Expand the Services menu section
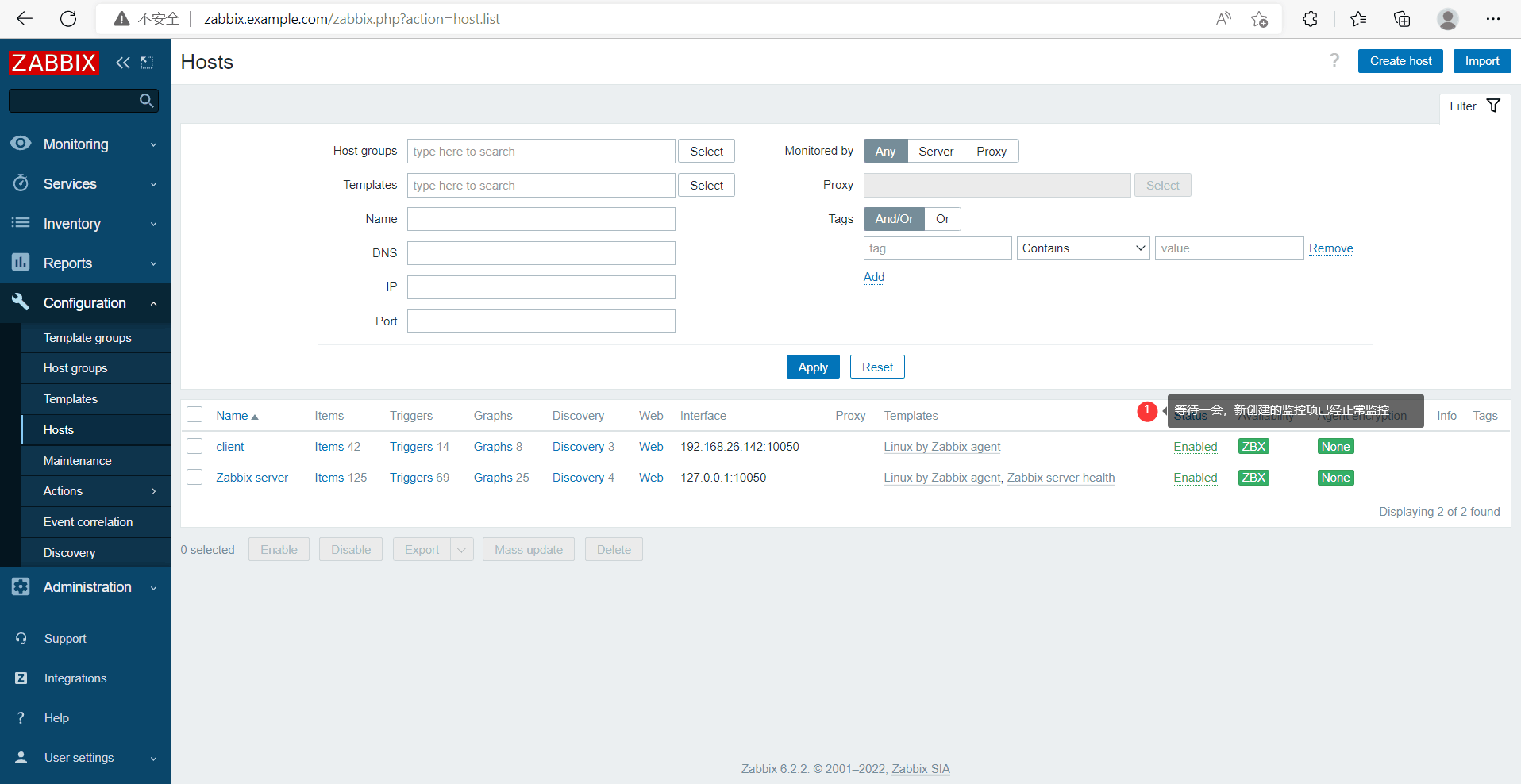Screen dimensions: 1521x784 tap(153, 184)
